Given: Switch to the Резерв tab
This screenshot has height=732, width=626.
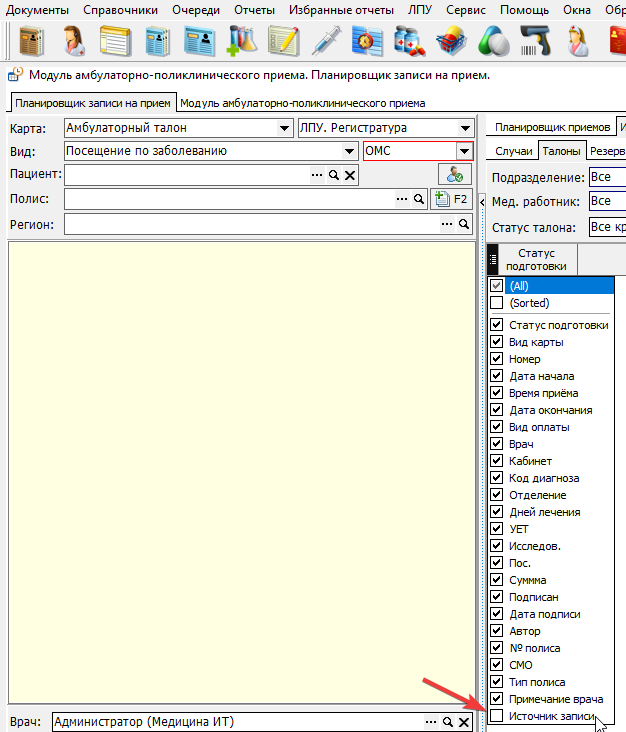Looking at the screenshot, I should 607,151.
